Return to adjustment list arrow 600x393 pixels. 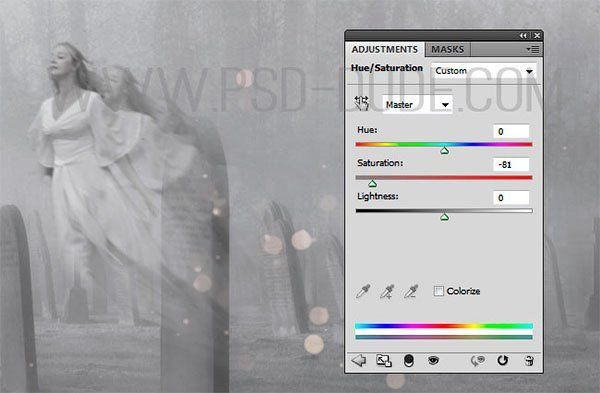pos(359,360)
